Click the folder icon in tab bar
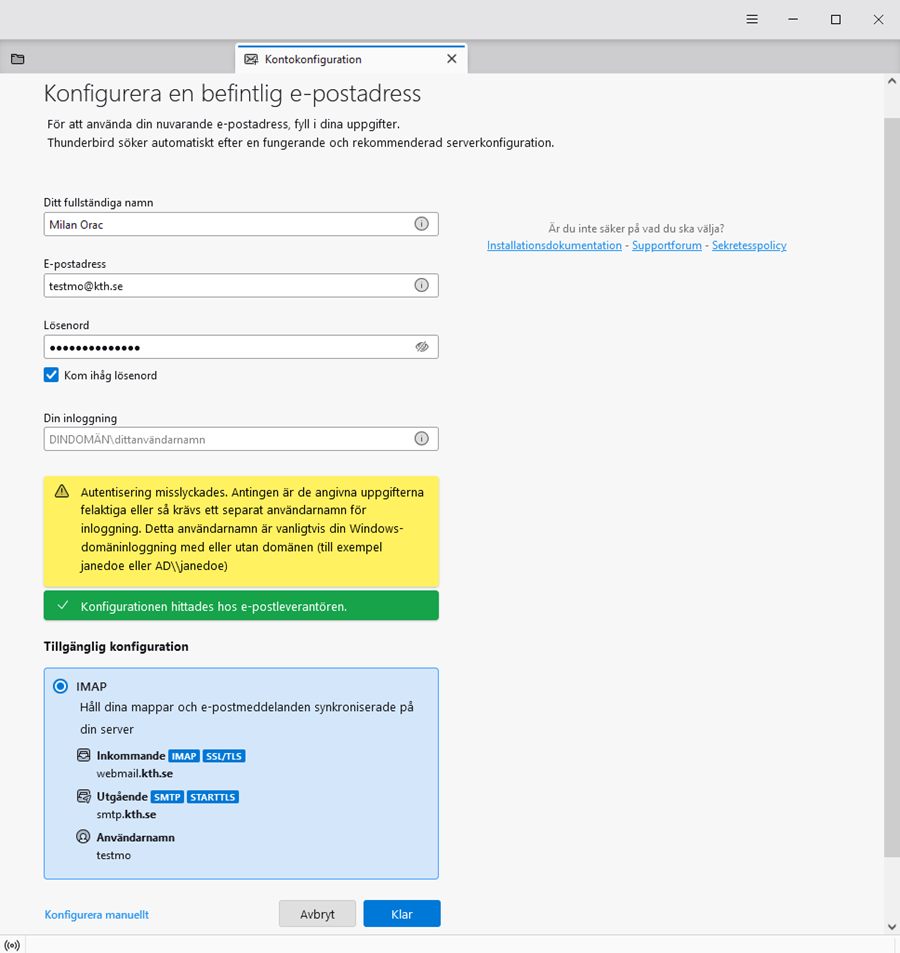 tap(17, 59)
